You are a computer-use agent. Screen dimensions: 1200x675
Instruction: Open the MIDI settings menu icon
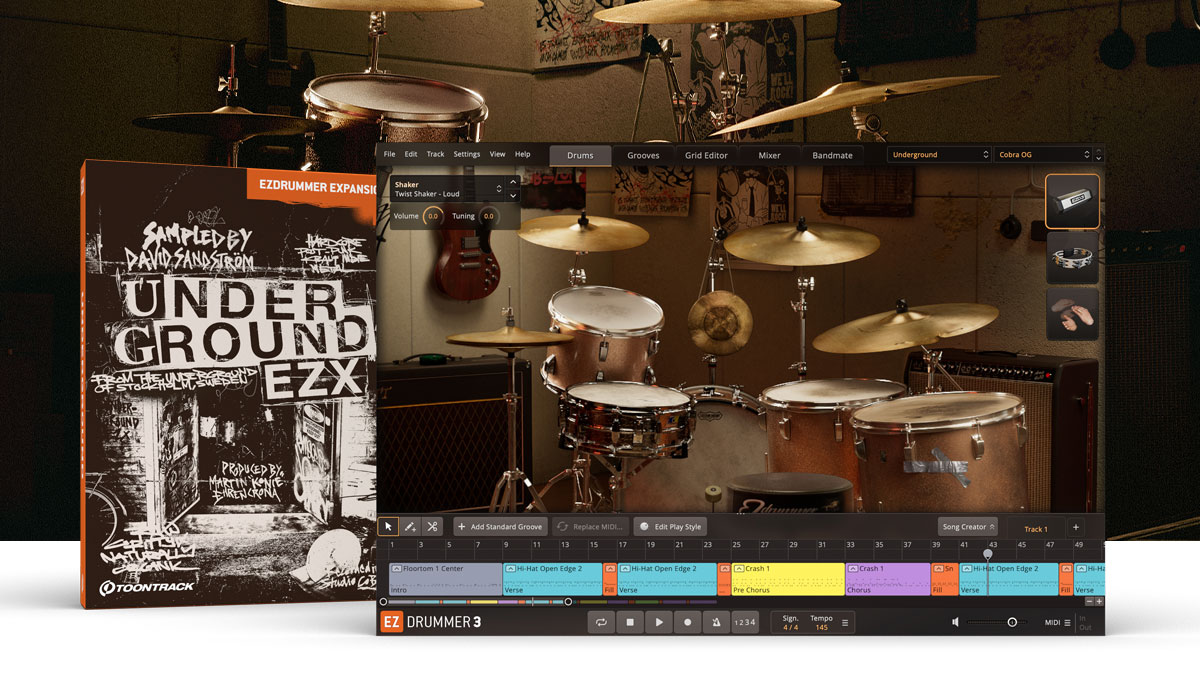1067,622
